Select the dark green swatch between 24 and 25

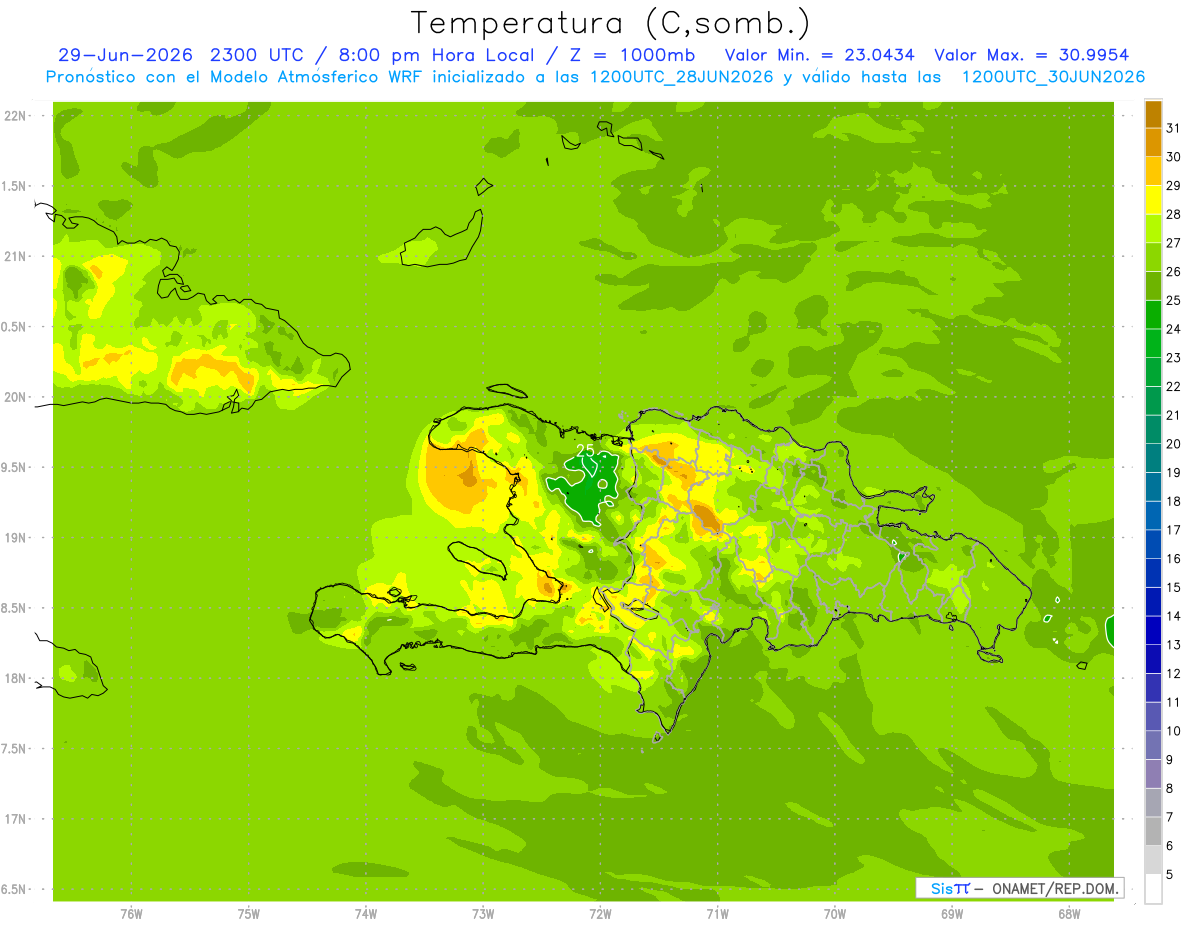pos(1153,314)
